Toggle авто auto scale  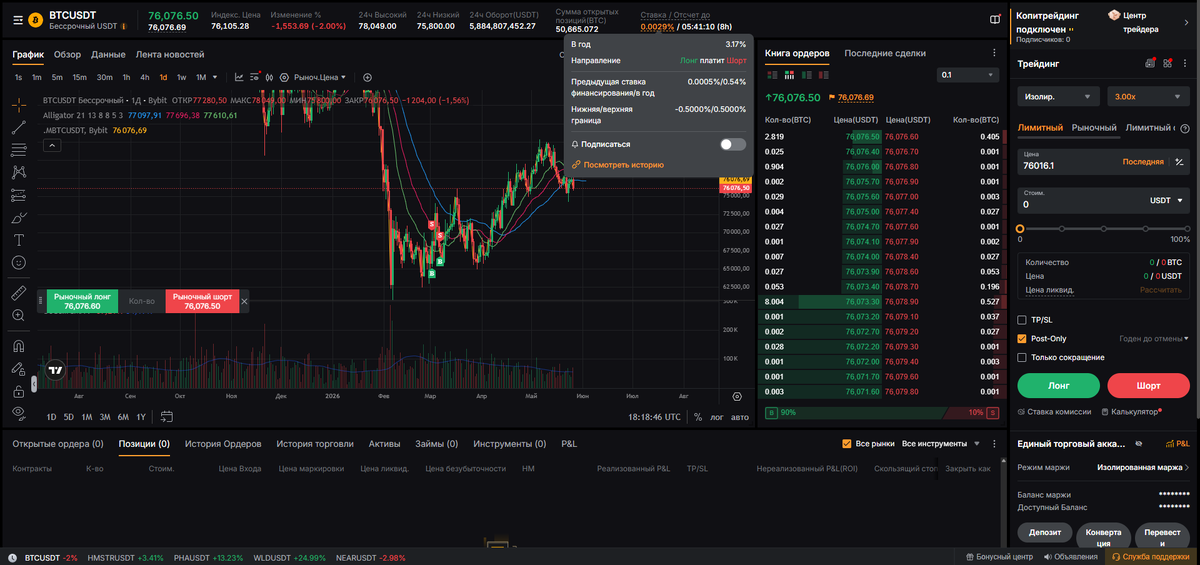pos(739,417)
